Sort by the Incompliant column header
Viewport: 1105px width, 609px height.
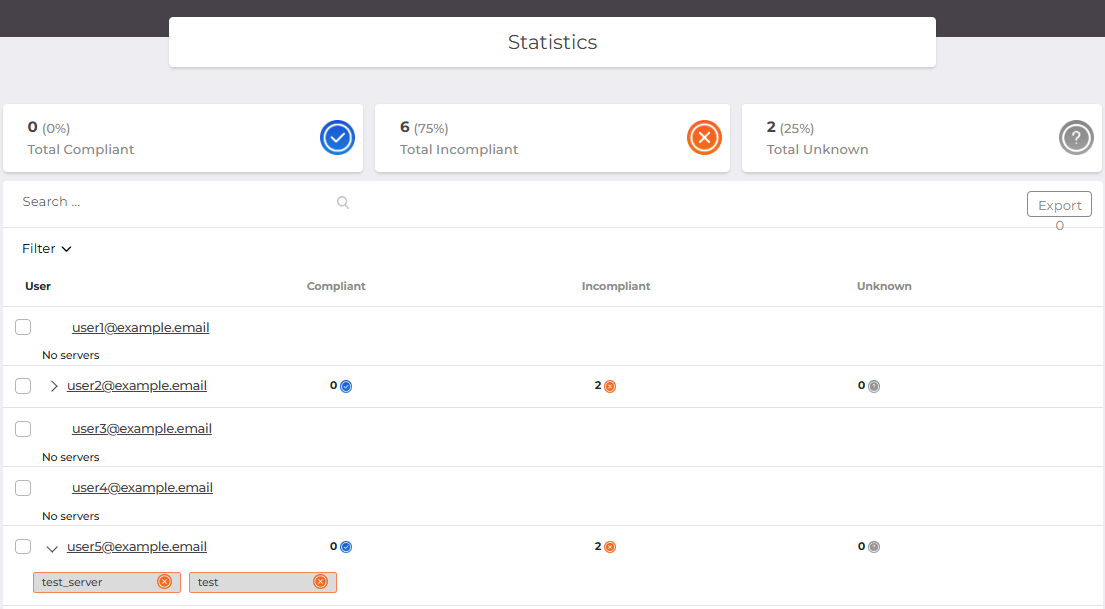tap(616, 286)
